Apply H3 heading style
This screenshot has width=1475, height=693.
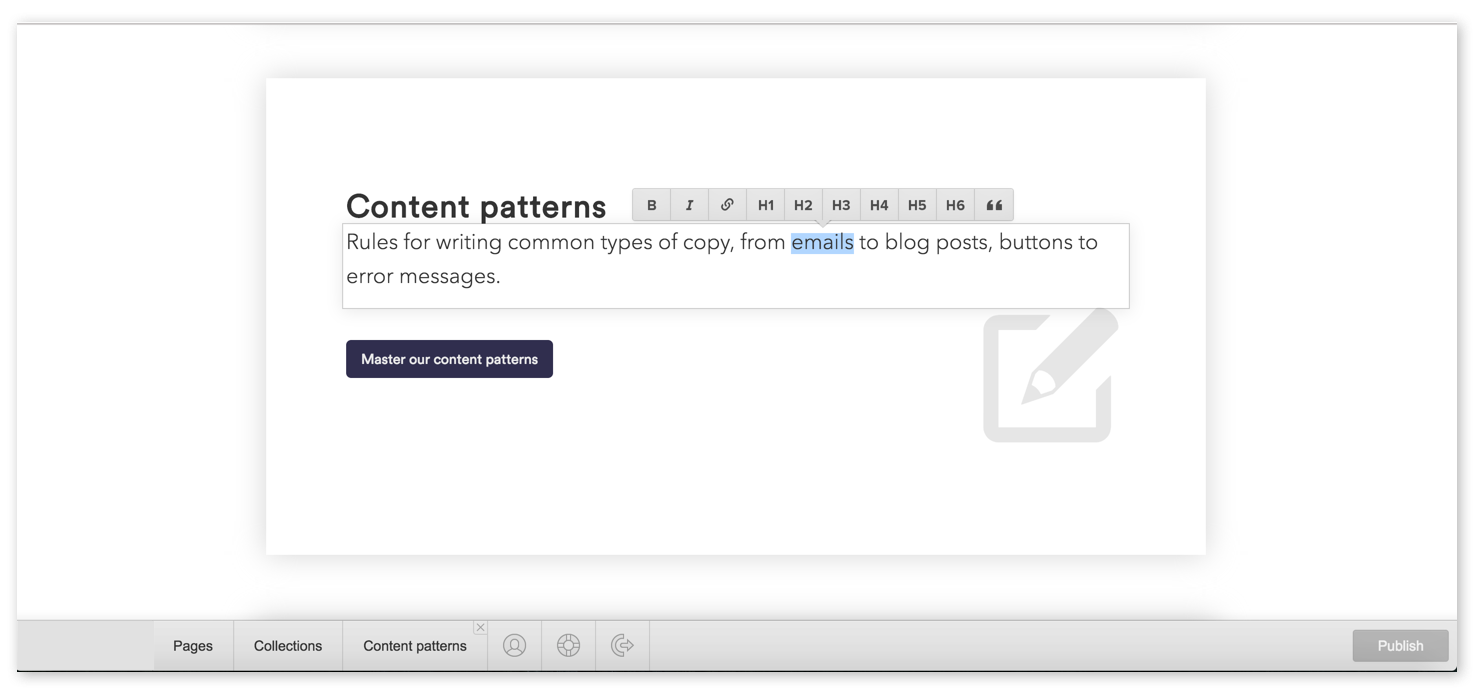pyautogui.click(x=841, y=204)
